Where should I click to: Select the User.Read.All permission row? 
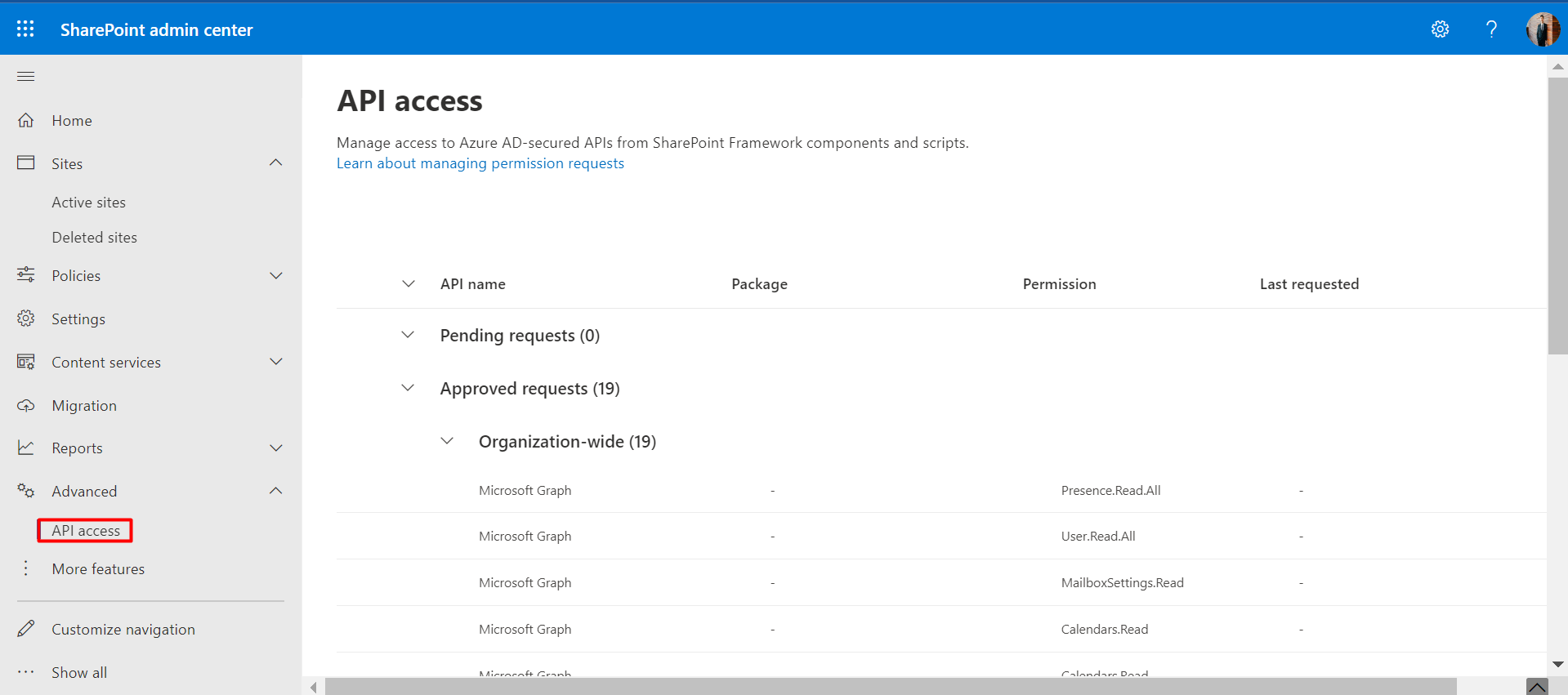pyautogui.click(x=941, y=536)
